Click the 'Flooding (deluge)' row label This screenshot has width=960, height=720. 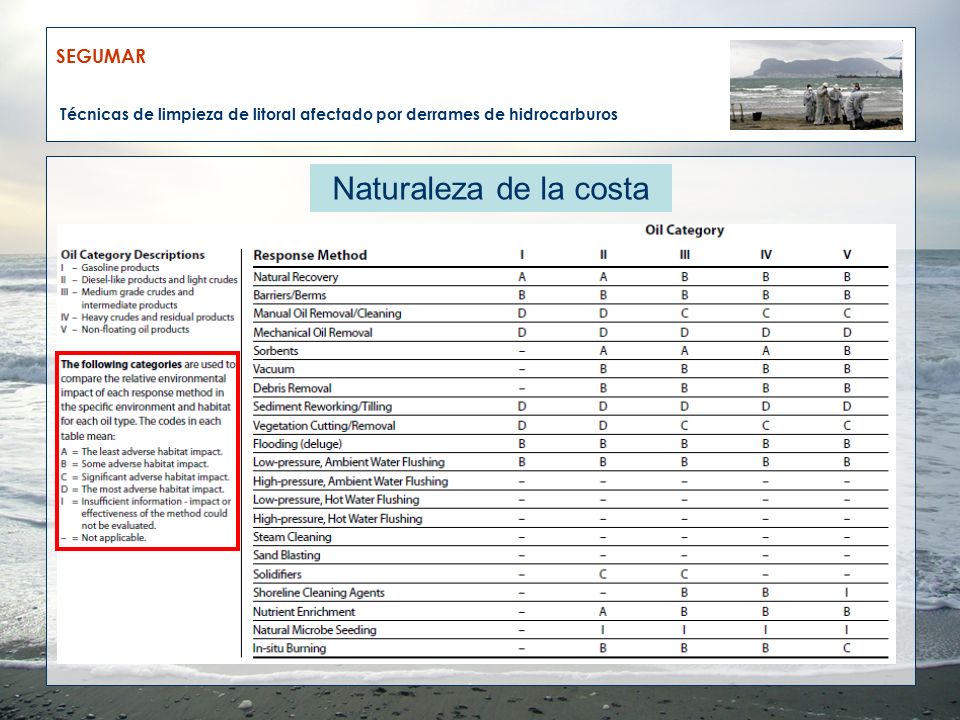click(x=298, y=444)
